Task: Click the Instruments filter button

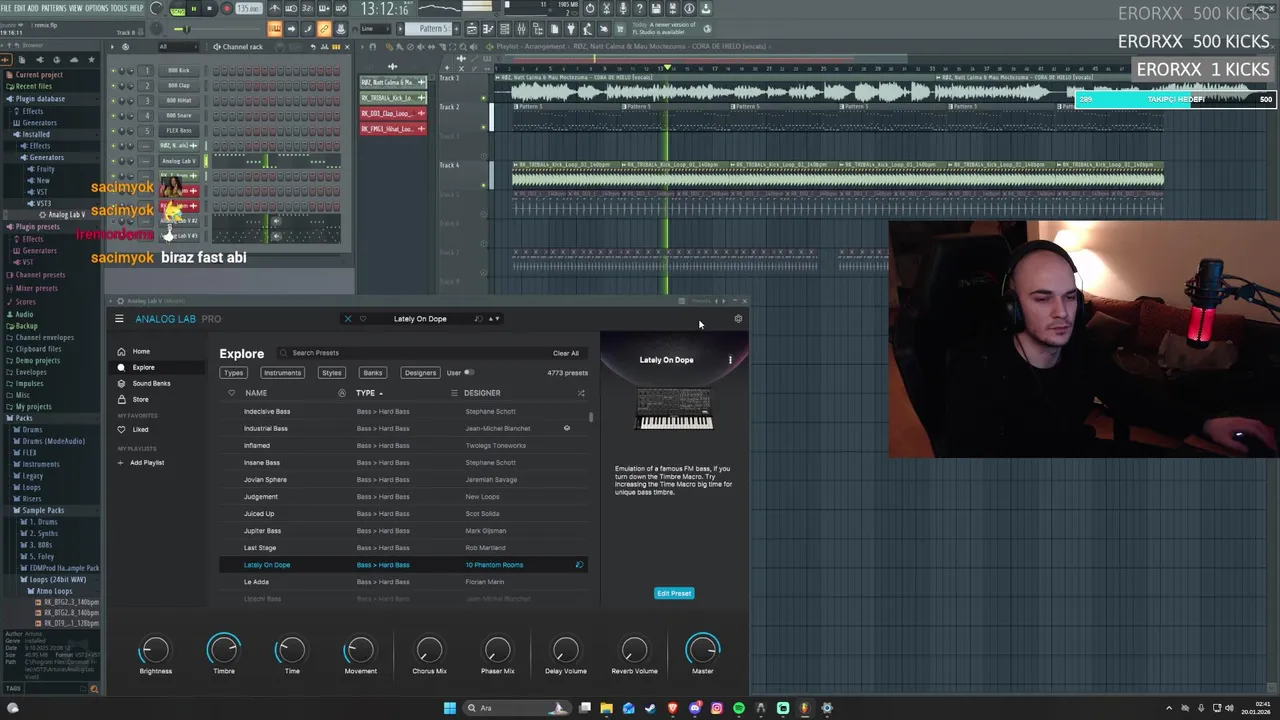Action: 282,373
